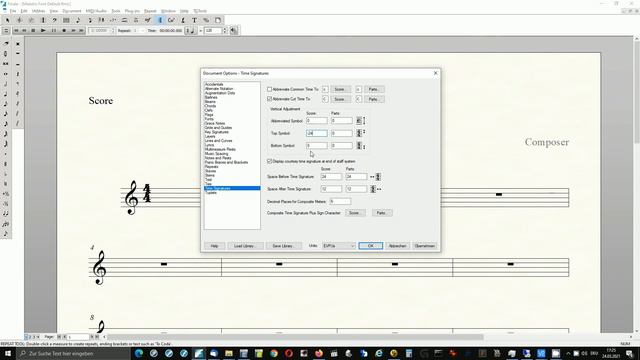Adjust the tempo value stepper arrows
This screenshot has width=640, height=360.
(224, 31)
